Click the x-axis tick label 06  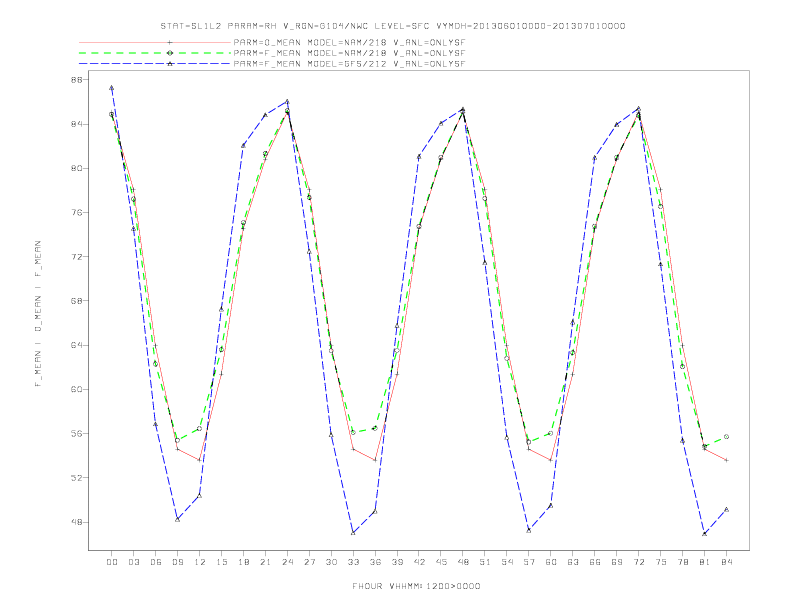(x=156, y=562)
